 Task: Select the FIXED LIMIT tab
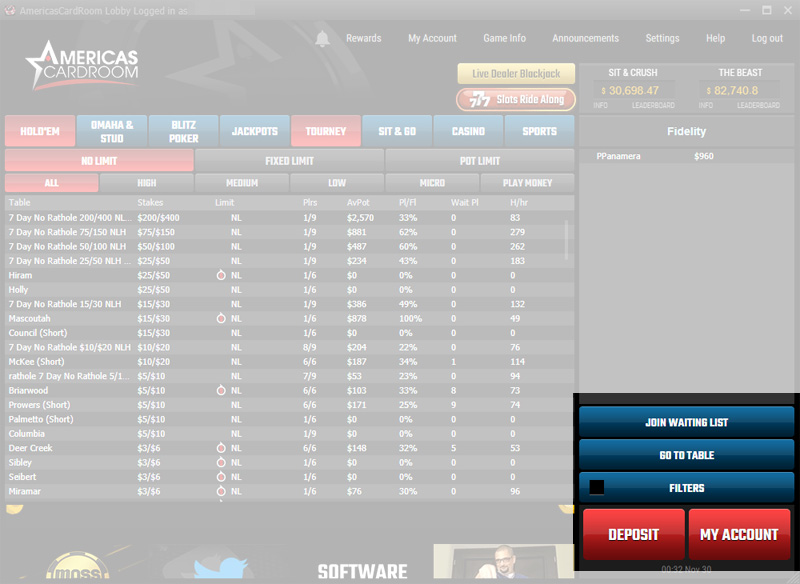[289, 161]
